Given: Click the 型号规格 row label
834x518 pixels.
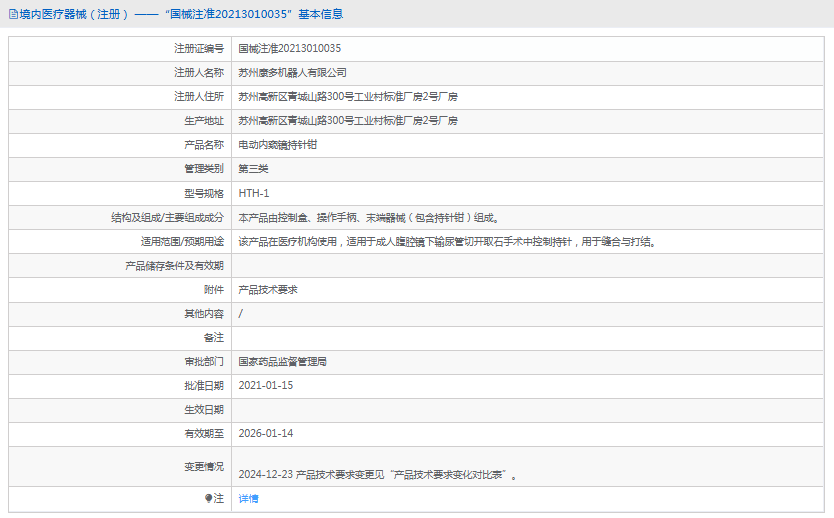Looking at the screenshot, I should (204, 193).
